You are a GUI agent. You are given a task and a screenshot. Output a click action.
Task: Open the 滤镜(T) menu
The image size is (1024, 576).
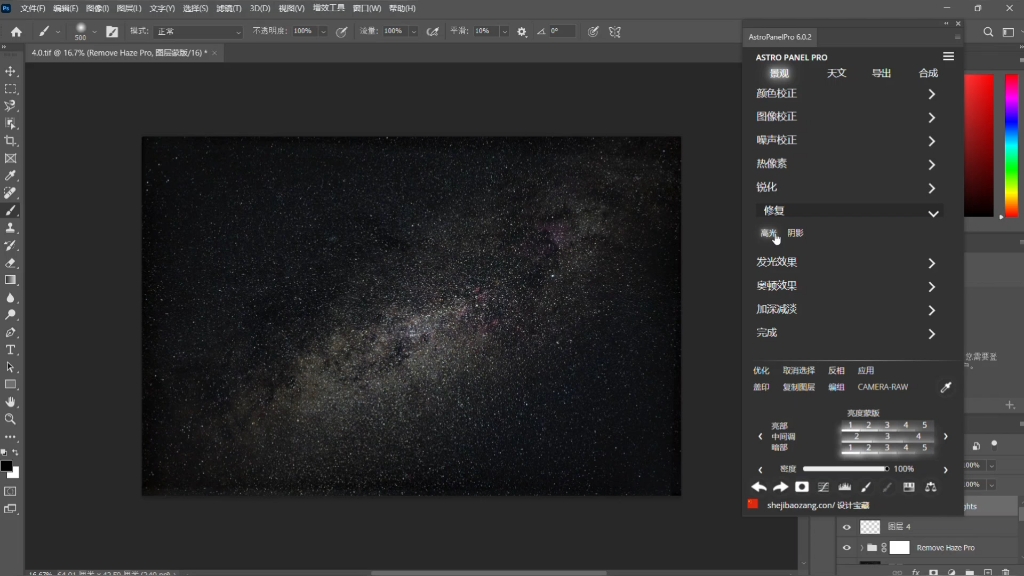click(x=229, y=8)
